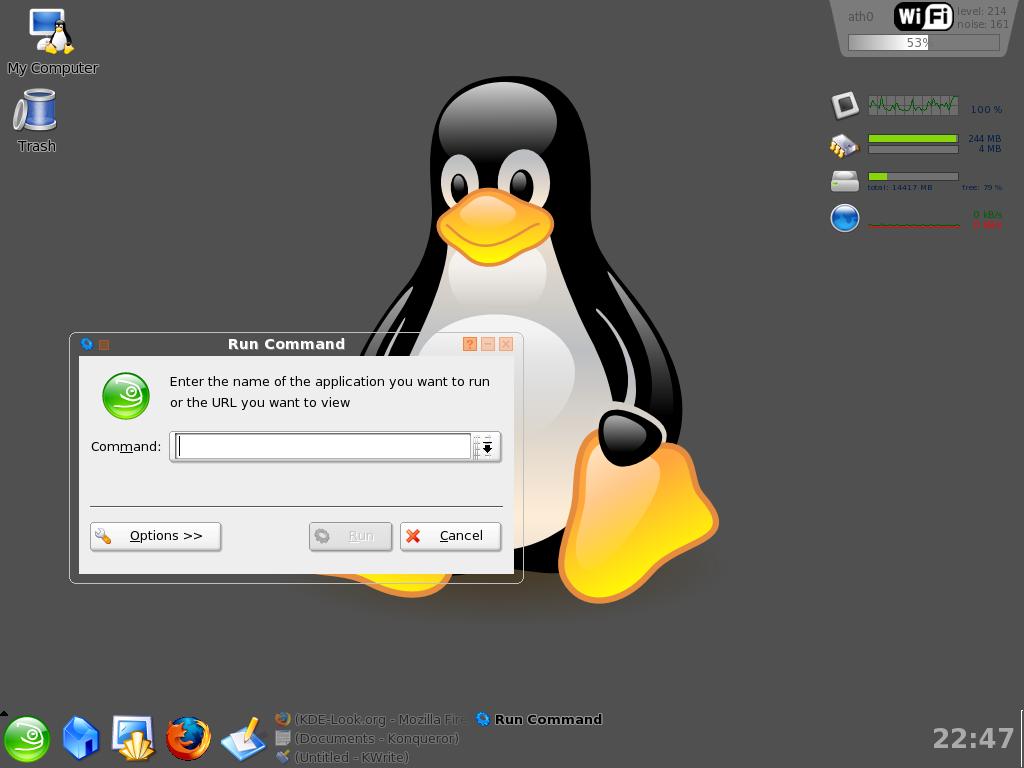Click the disk usage bar in the widget
1024x768 pixels.
click(913, 176)
